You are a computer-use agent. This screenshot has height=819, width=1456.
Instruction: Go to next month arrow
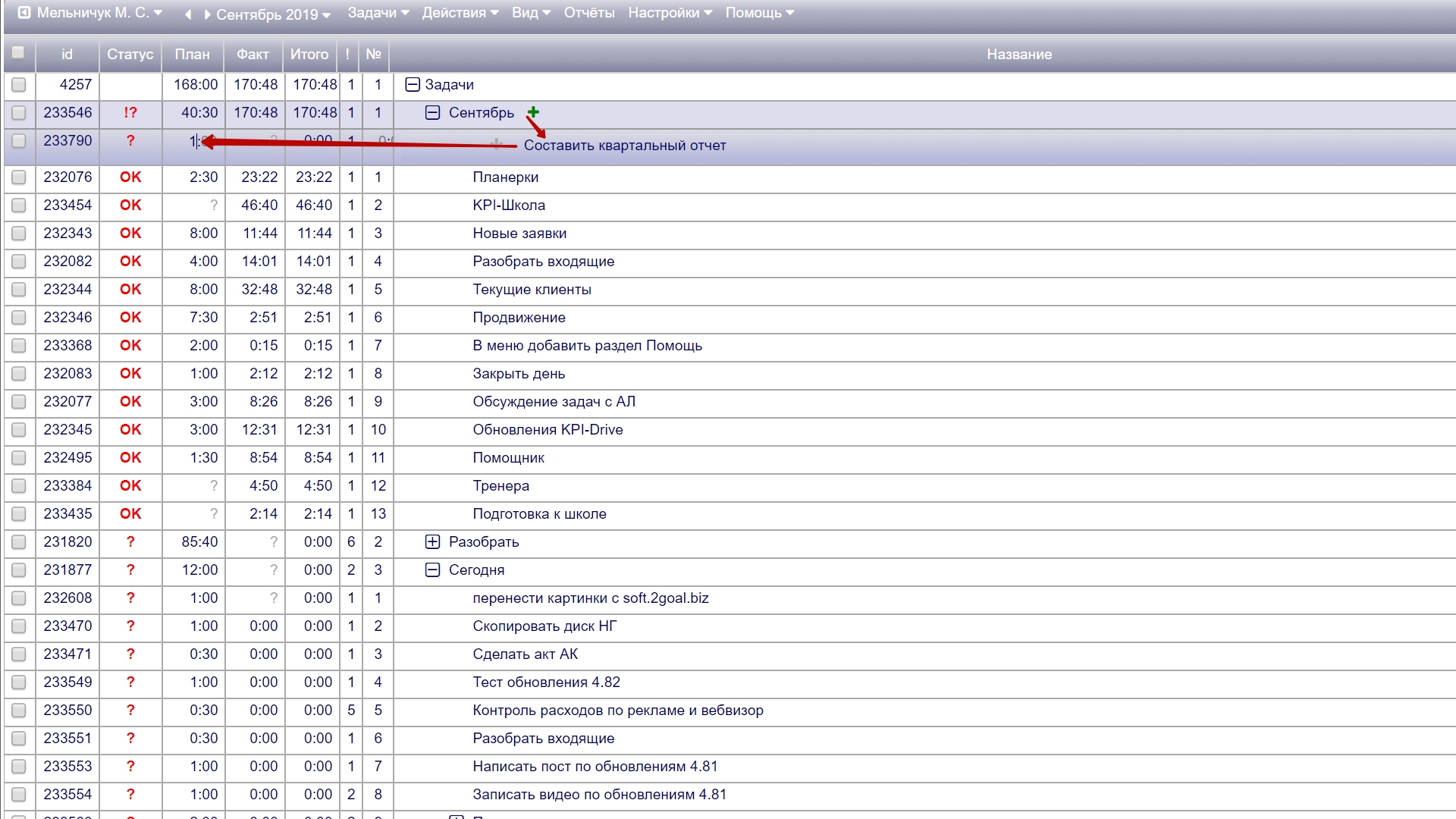point(206,14)
